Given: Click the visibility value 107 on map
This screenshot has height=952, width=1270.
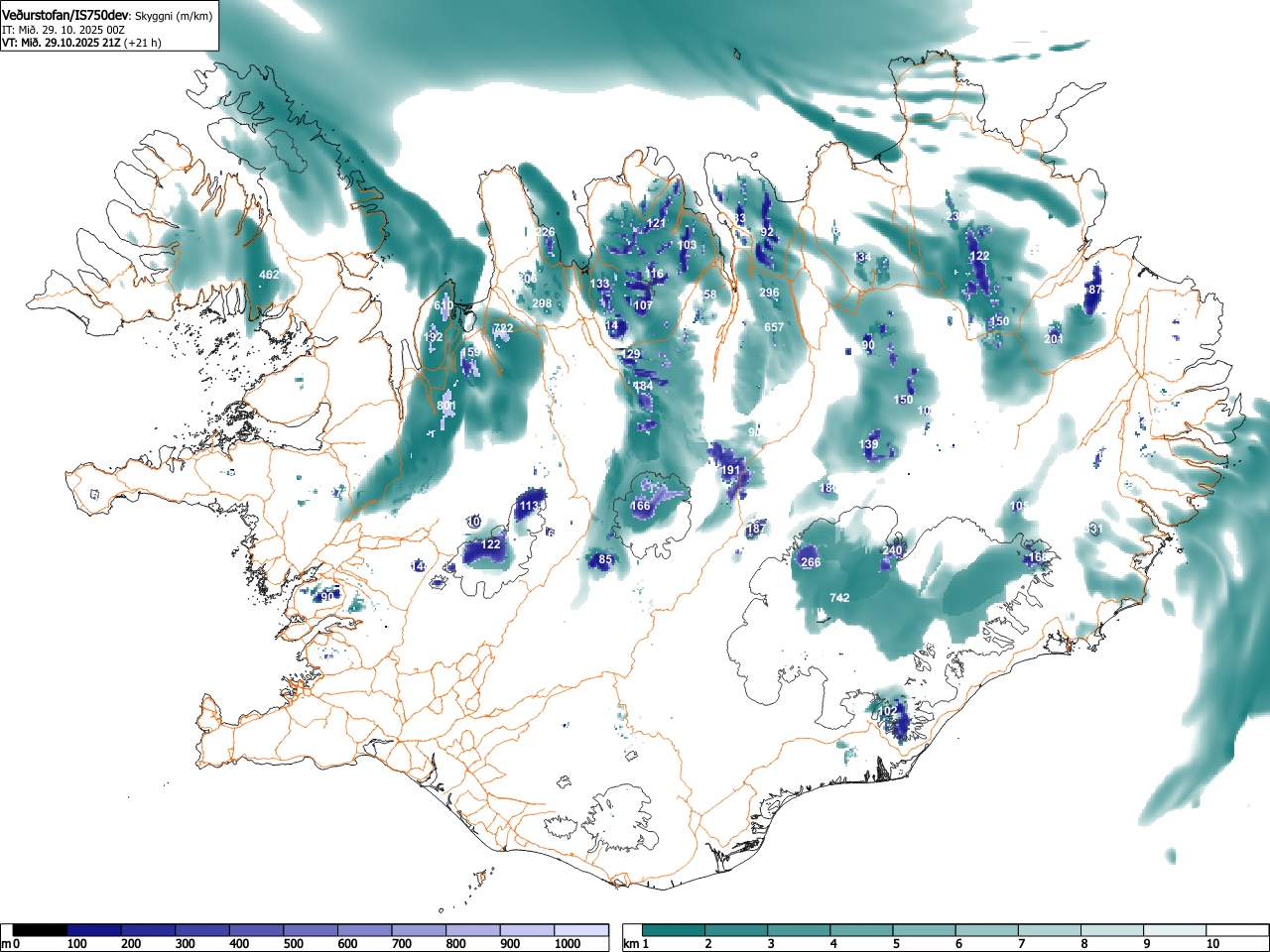Looking at the screenshot, I should 643,305.
